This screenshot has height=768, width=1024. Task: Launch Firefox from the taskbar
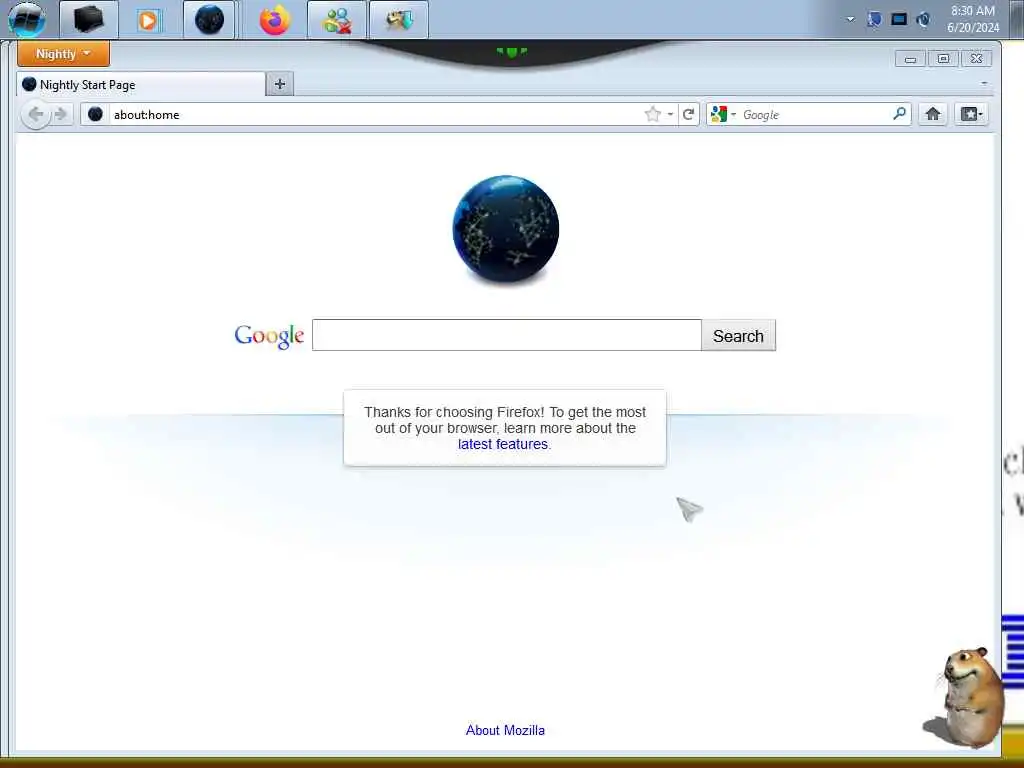tap(274, 20)
